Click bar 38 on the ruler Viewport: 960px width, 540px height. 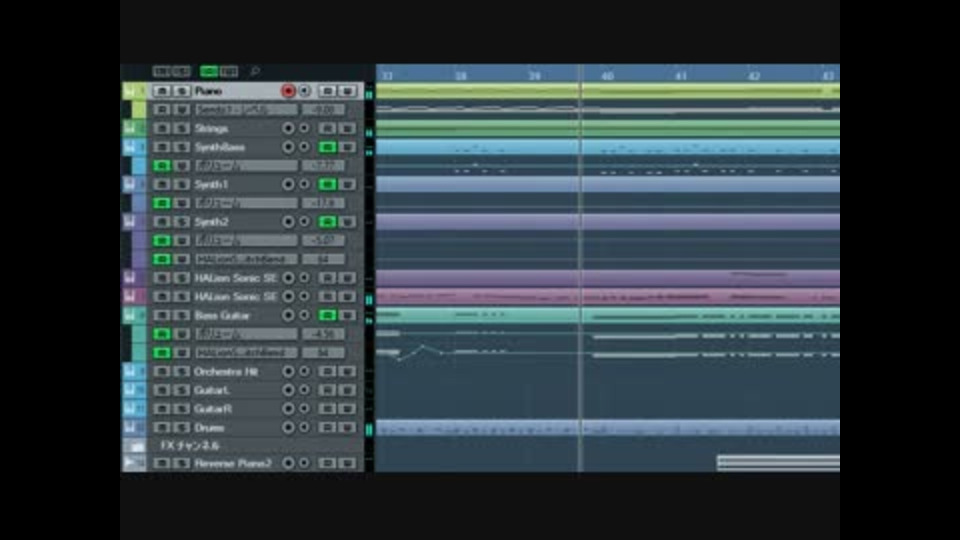point(460,76)
